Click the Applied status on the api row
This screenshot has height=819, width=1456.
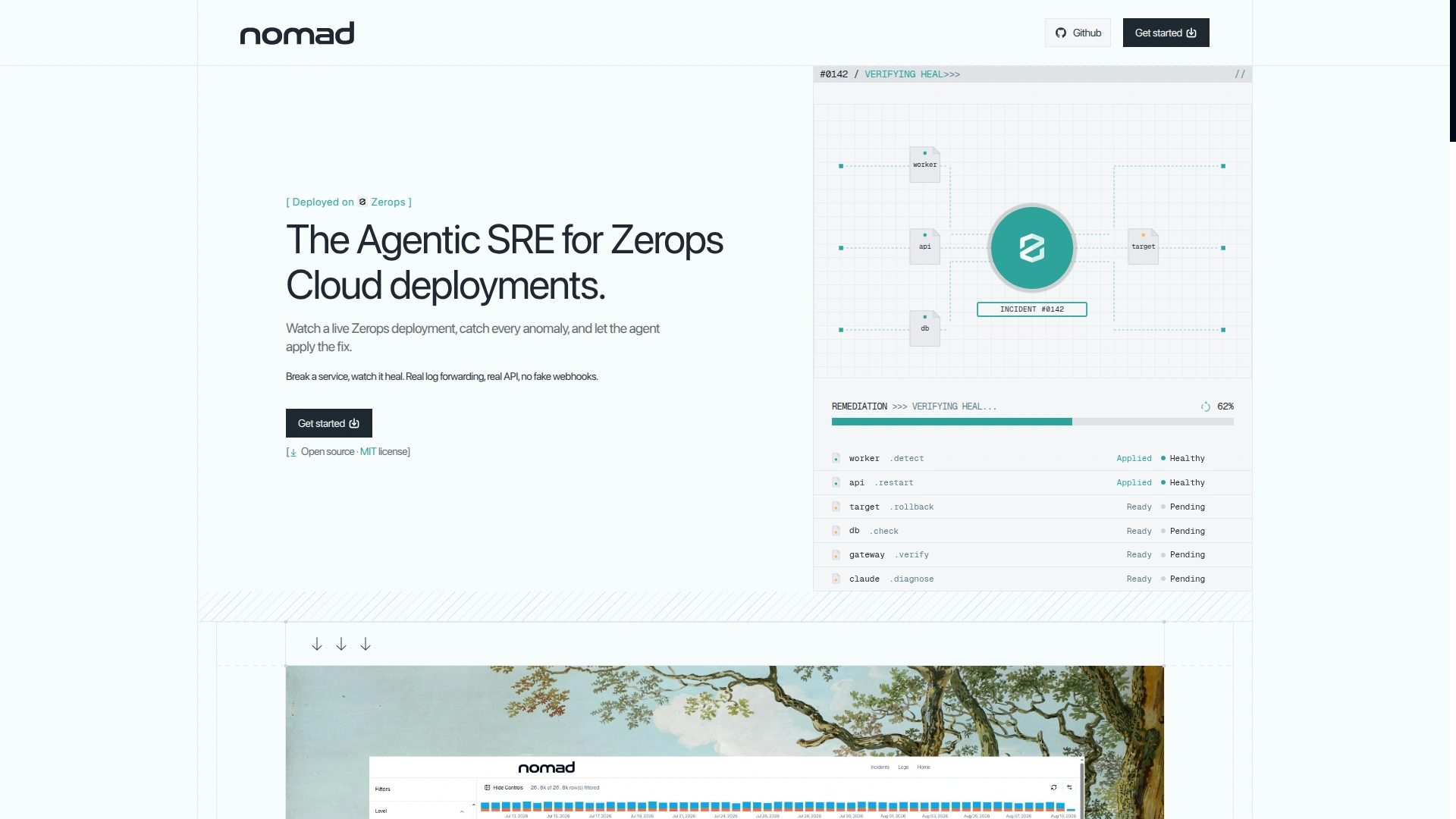click(x=1134, y=482)
